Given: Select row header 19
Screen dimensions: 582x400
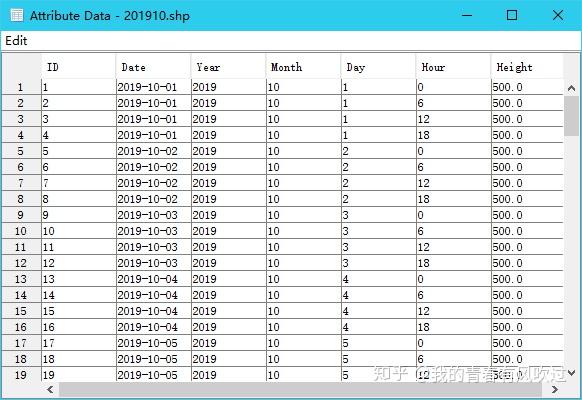Looking at the screenshot, I should click(x=21, y=374).
